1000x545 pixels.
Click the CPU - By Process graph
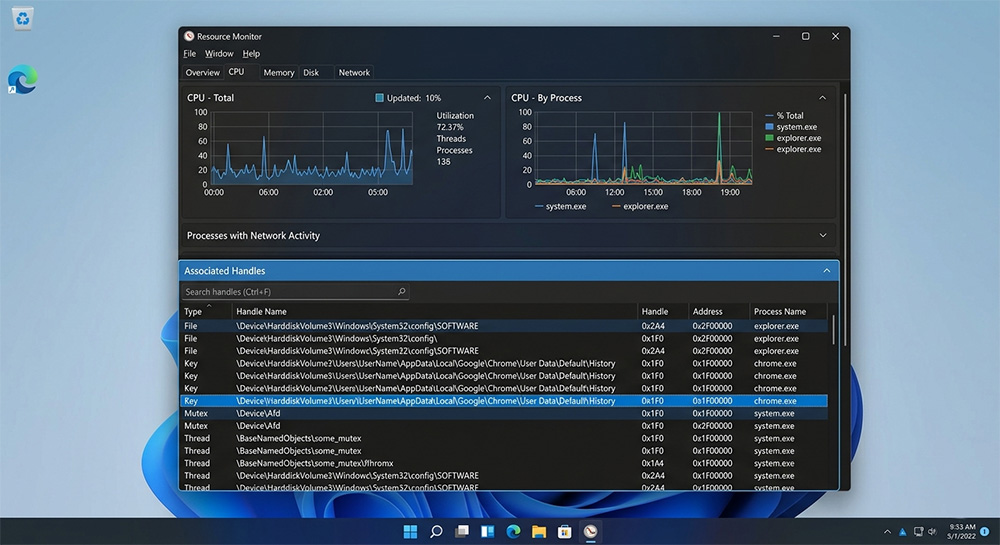643,149
